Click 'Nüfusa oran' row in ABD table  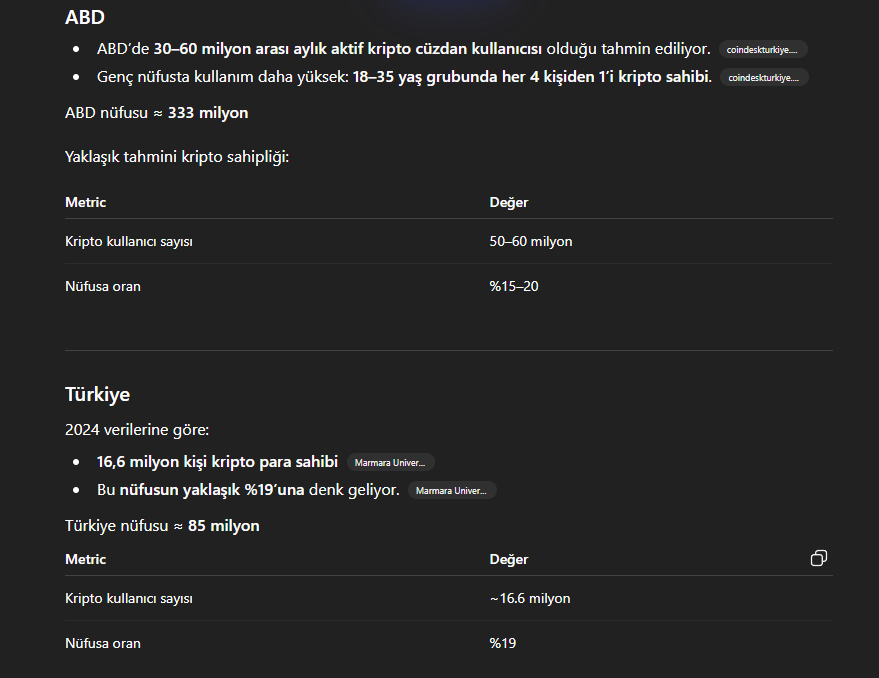coord(448,286)
